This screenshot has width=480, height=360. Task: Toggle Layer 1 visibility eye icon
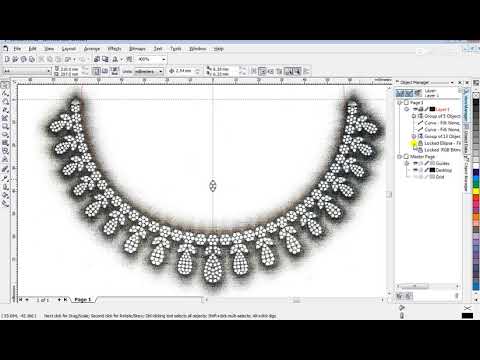point(415,109)
